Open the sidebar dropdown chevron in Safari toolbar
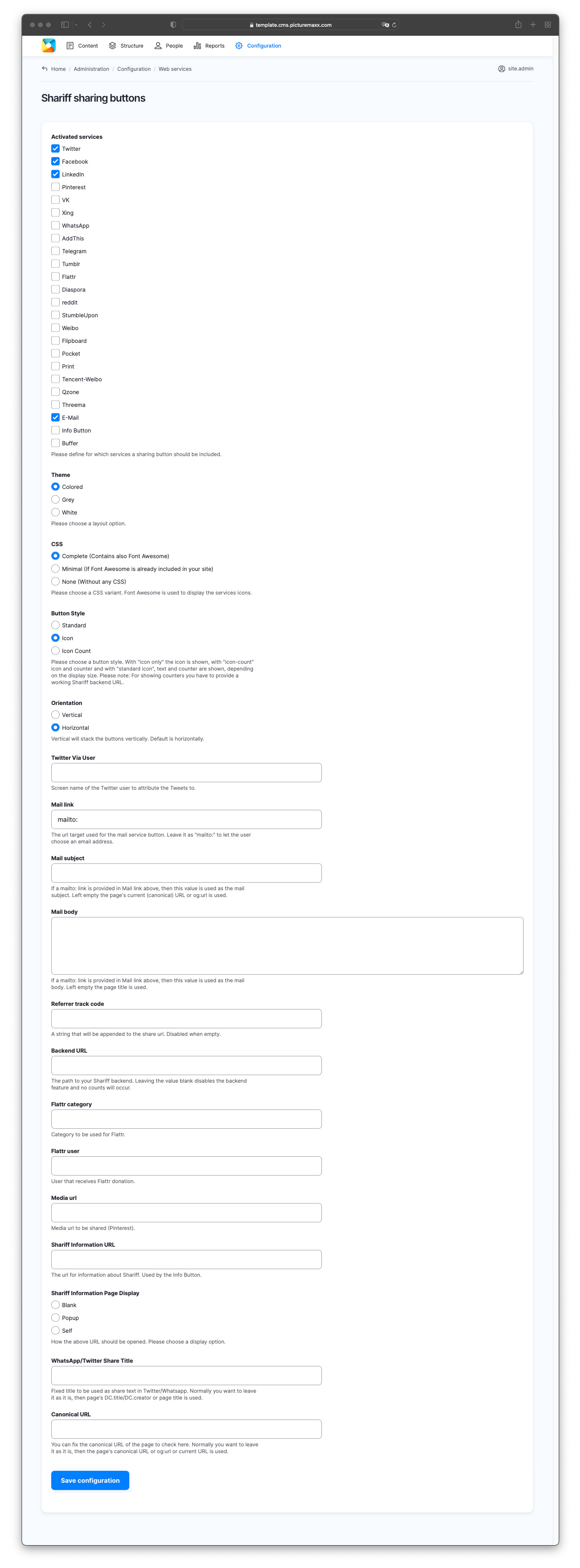 (x=76, y=25)
